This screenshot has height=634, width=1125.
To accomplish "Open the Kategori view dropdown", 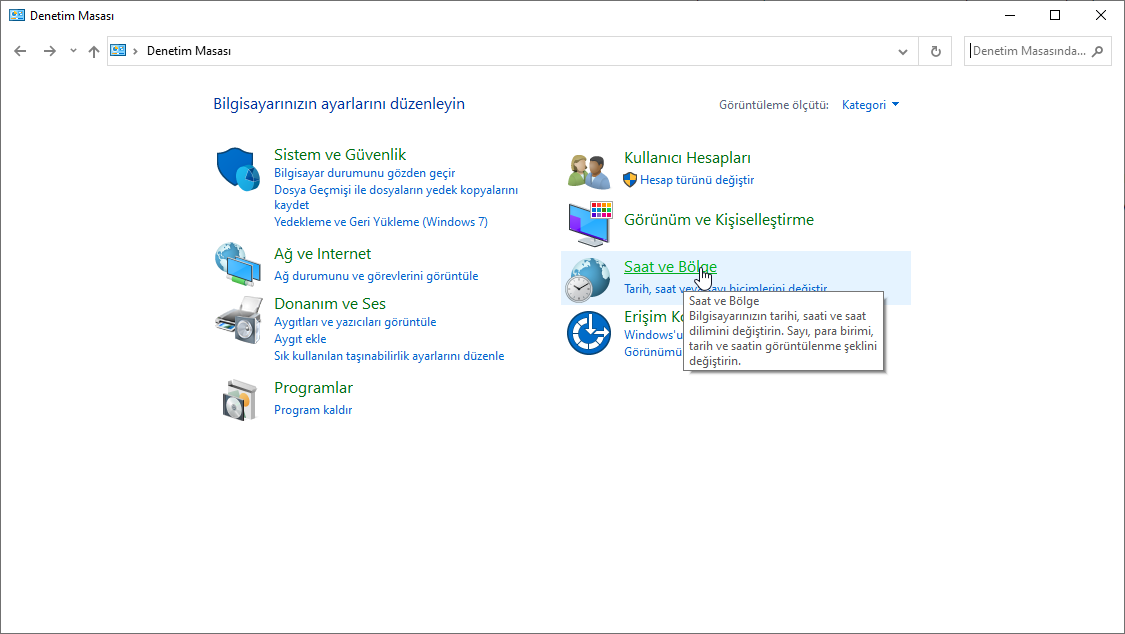I will click(870, 104).
